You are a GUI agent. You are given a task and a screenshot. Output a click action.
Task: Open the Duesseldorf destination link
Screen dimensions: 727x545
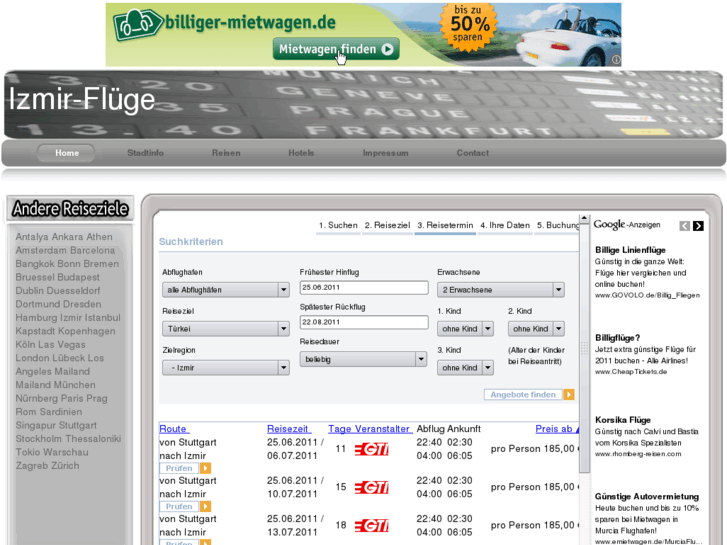click(x=74, y=291)
